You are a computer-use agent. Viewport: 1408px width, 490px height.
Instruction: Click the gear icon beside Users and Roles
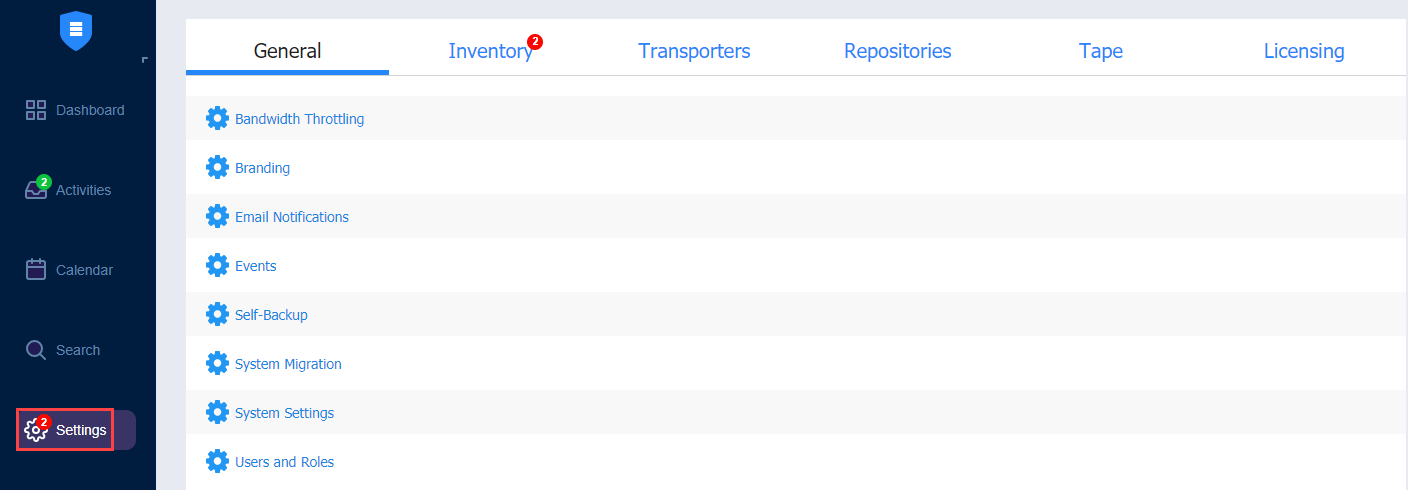click(217, 461)
